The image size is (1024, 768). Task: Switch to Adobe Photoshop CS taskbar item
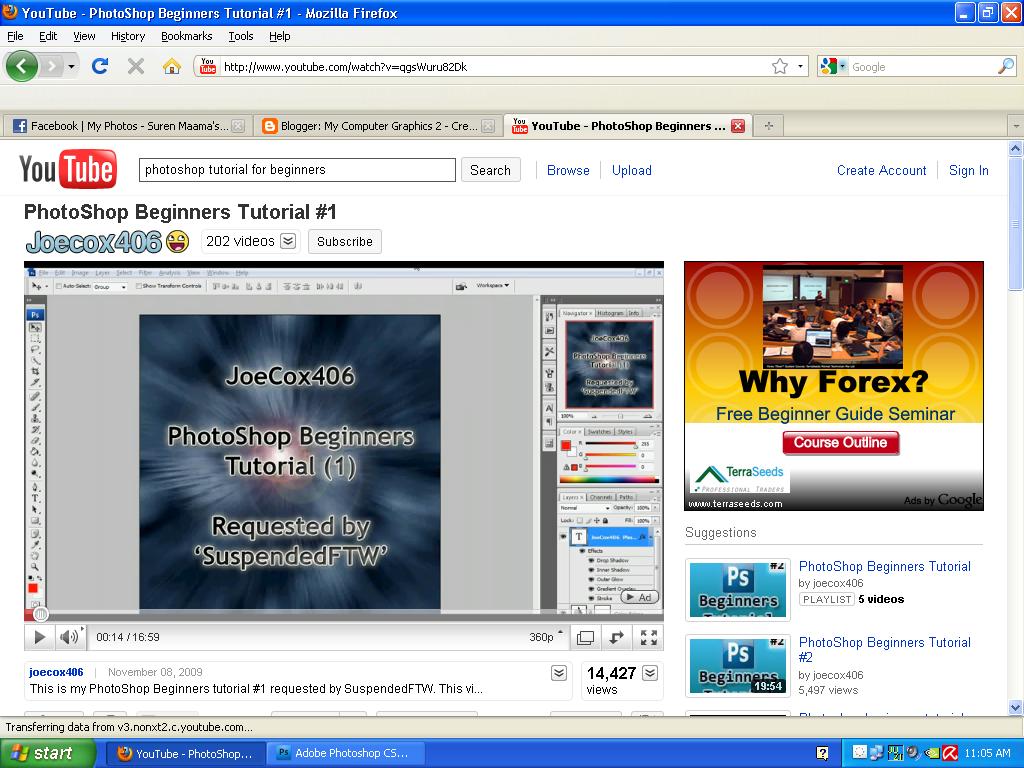tap(346, 754)
